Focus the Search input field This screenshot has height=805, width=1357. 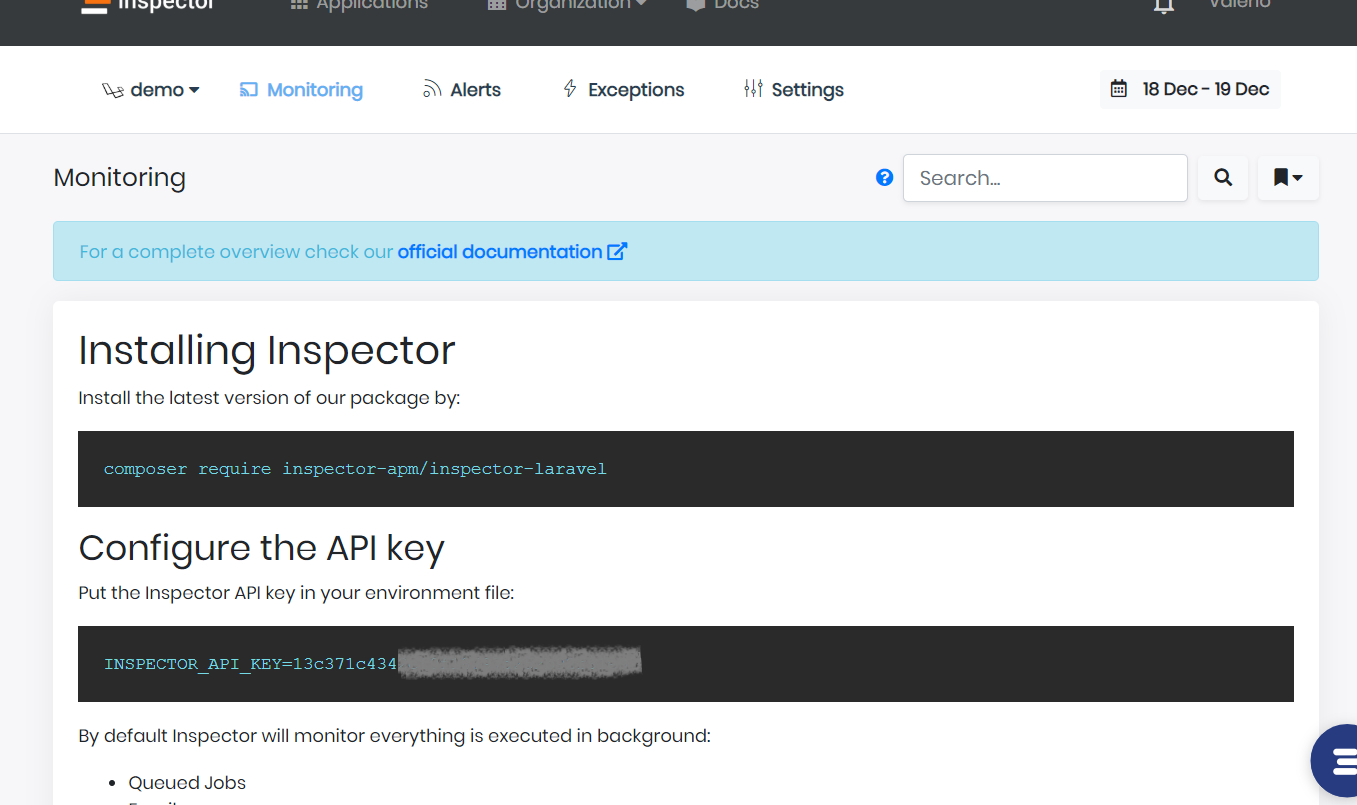coord(1045,178)
